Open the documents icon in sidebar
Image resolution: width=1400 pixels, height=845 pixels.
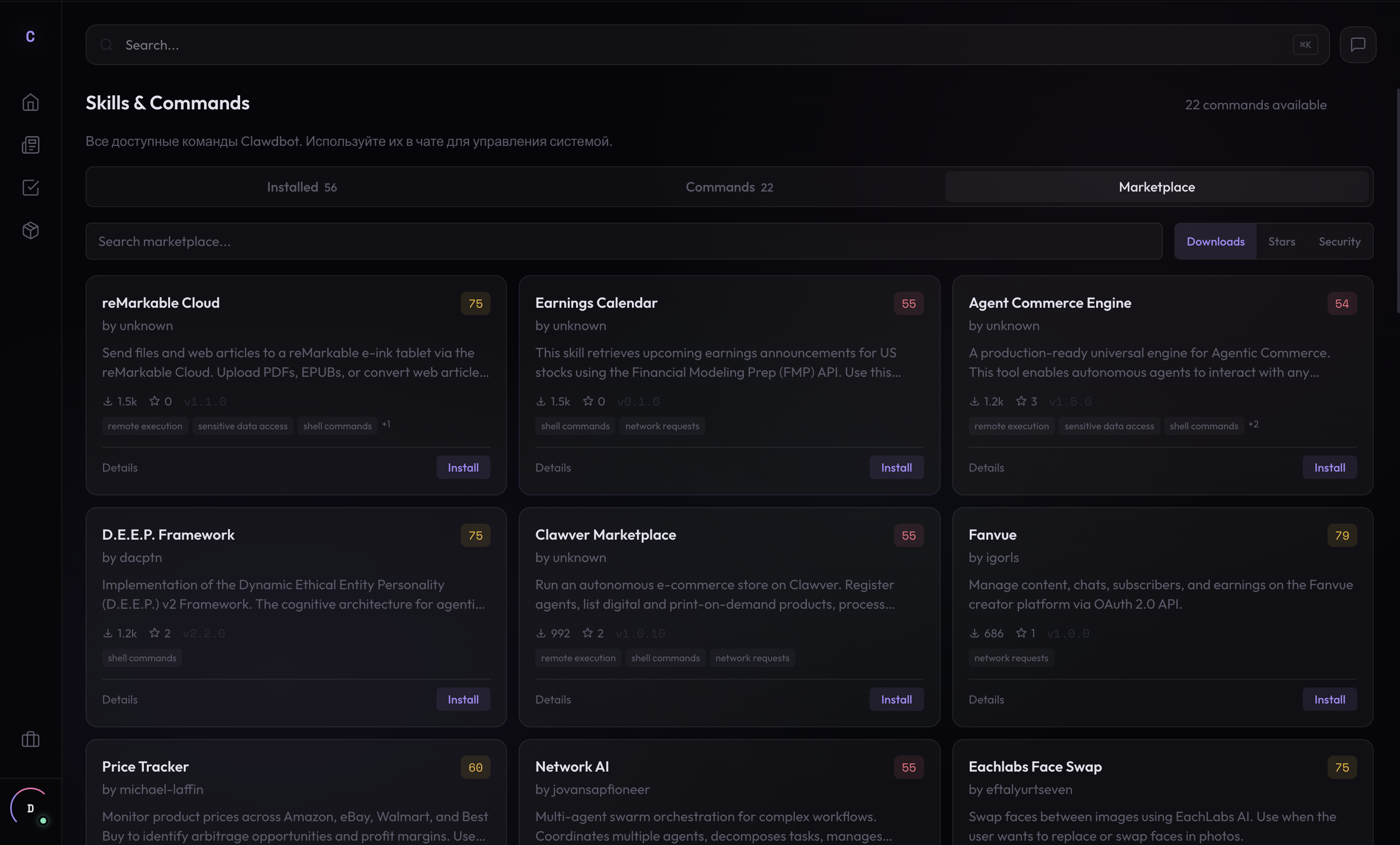click(x=31, y=145)
